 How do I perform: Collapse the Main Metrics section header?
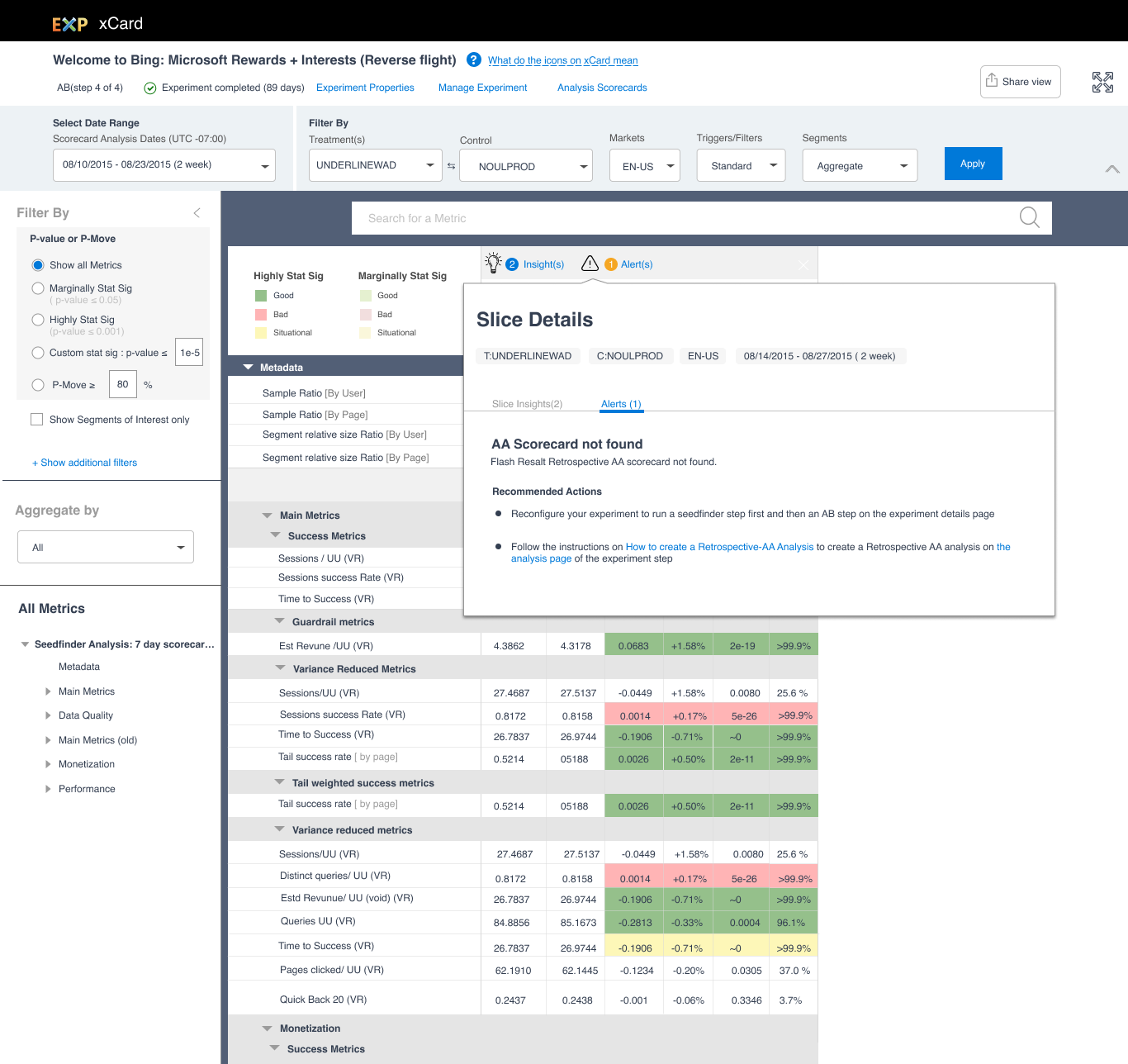[267, 515]
